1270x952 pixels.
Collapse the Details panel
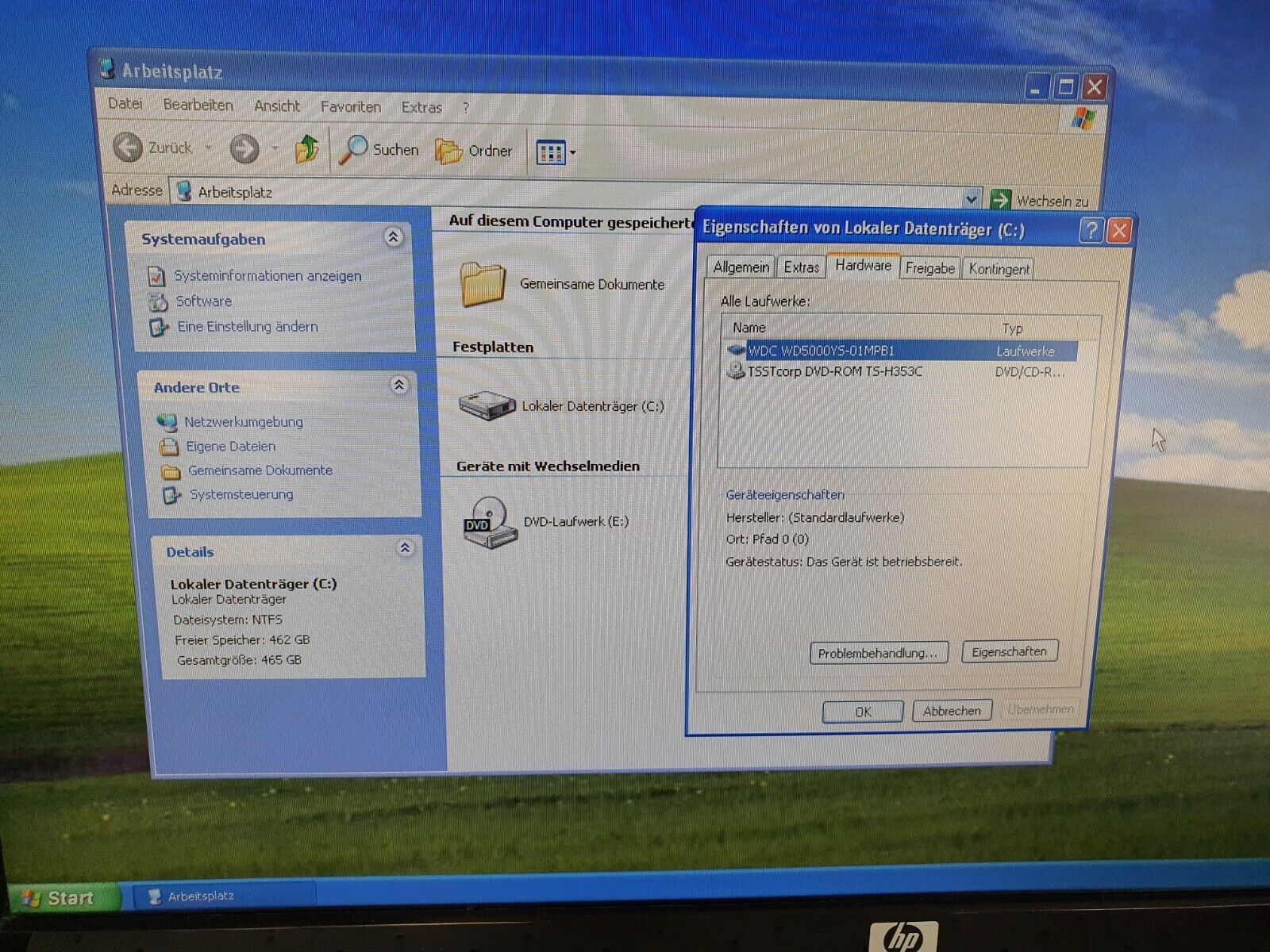click(405, 548)
